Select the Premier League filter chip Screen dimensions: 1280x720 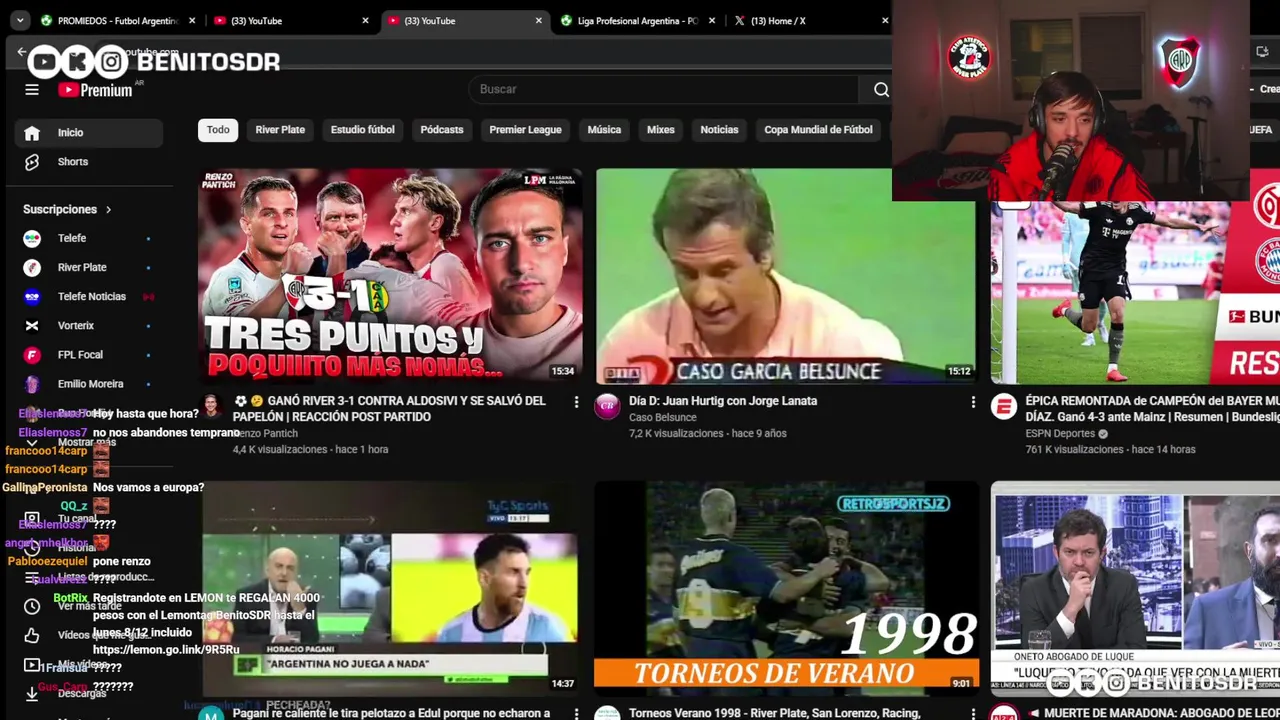525,130
